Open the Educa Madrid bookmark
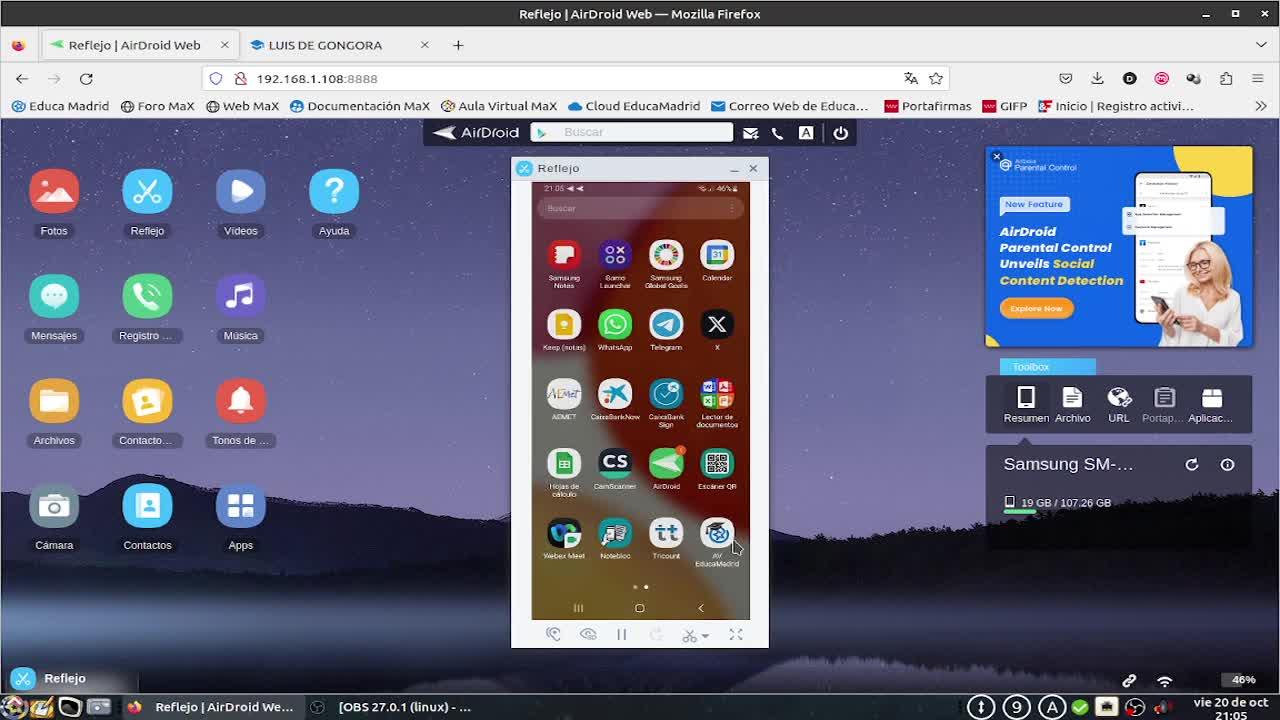 60,106
